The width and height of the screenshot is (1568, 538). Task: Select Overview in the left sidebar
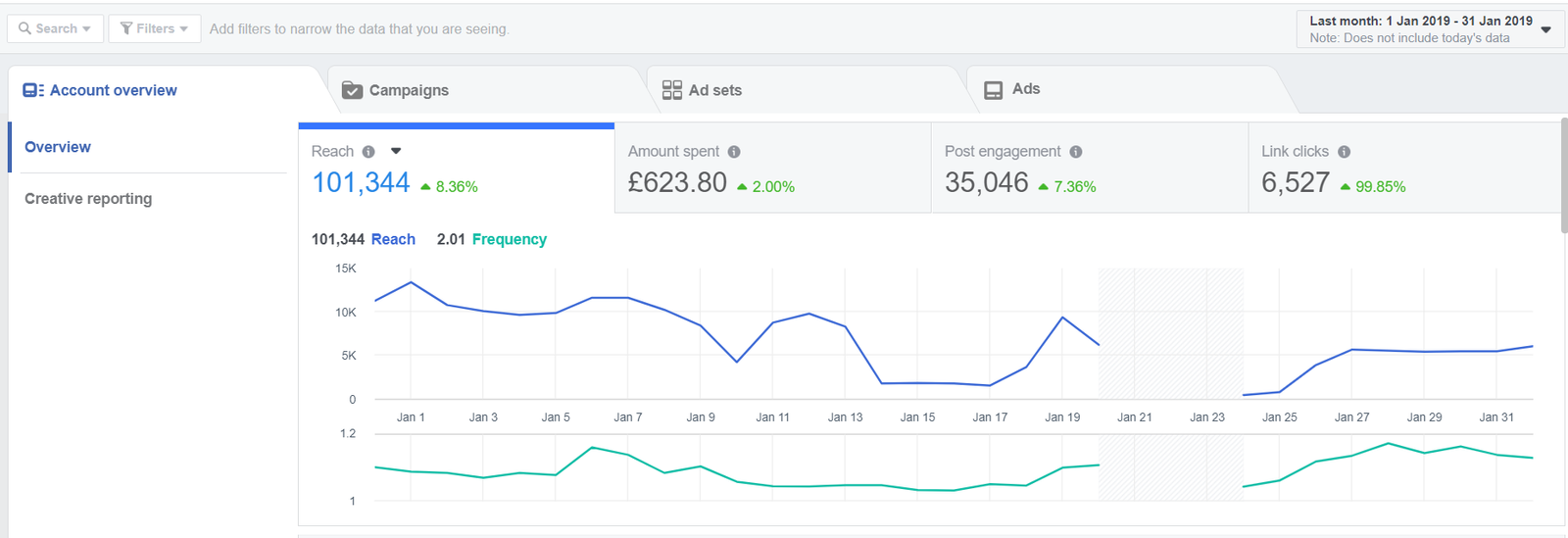(58, 147)
